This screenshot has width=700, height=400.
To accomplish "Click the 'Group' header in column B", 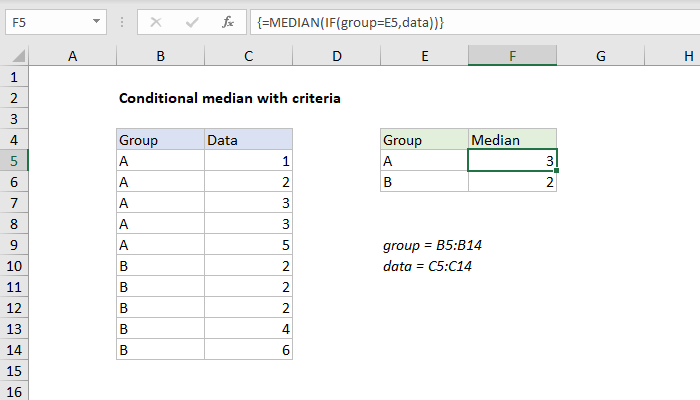I will pos(160,140).
